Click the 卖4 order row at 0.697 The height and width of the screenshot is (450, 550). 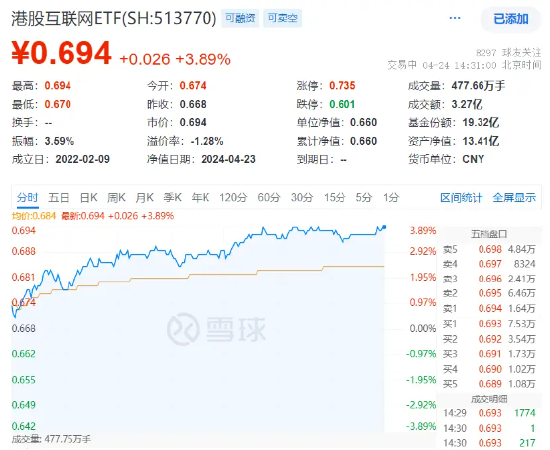coord(489,264)
